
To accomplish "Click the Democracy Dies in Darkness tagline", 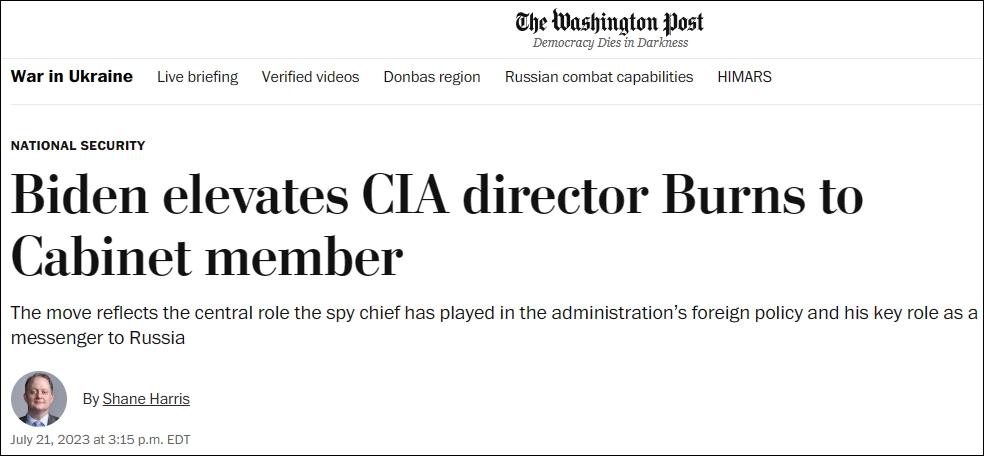I will point(610,43).
